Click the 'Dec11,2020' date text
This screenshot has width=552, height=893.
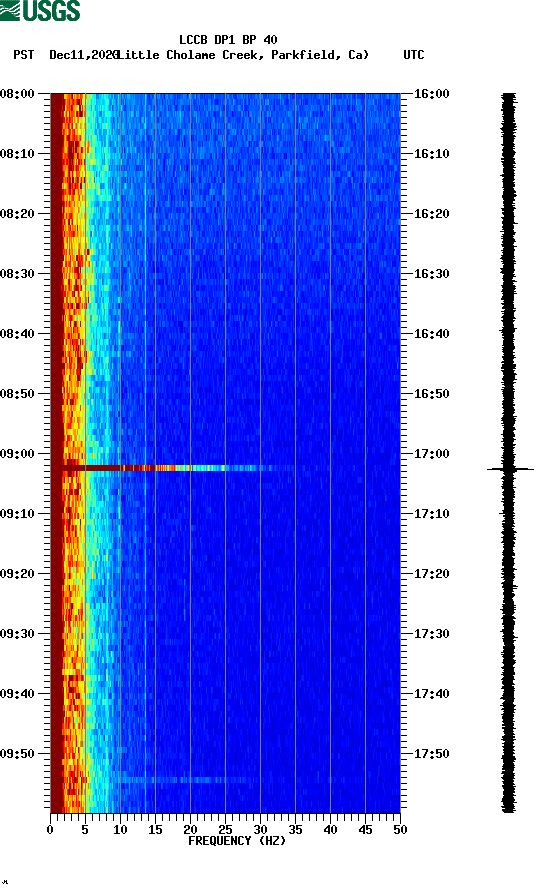coord(83,55)
